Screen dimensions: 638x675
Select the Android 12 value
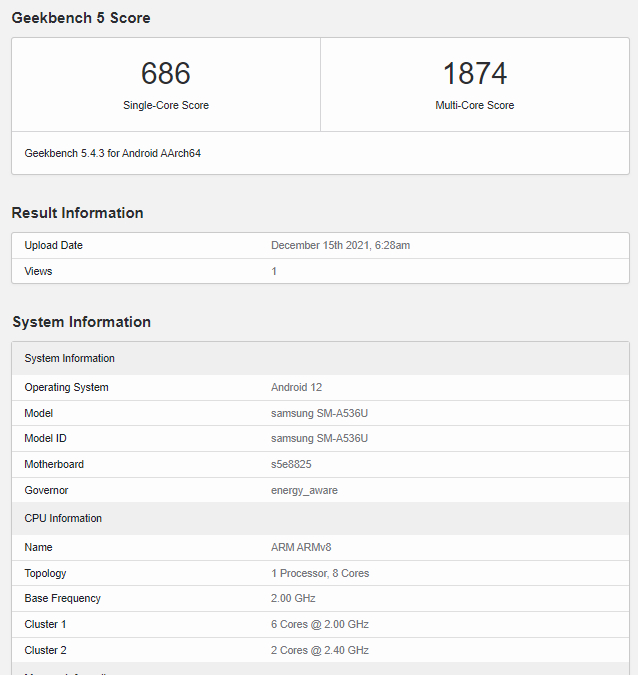(296, 387)
